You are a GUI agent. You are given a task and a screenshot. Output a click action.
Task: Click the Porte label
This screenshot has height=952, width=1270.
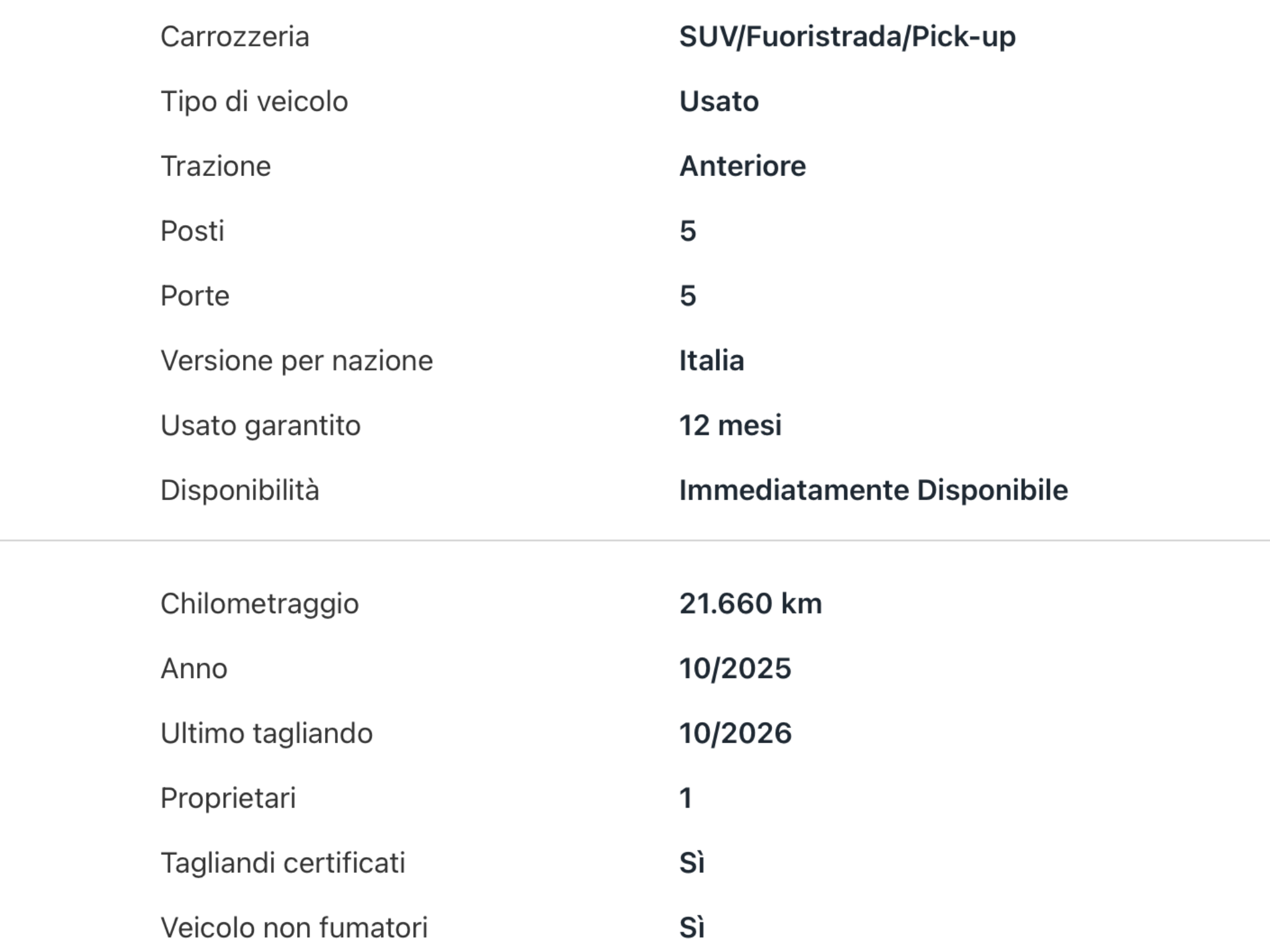[x=195, y=296]
